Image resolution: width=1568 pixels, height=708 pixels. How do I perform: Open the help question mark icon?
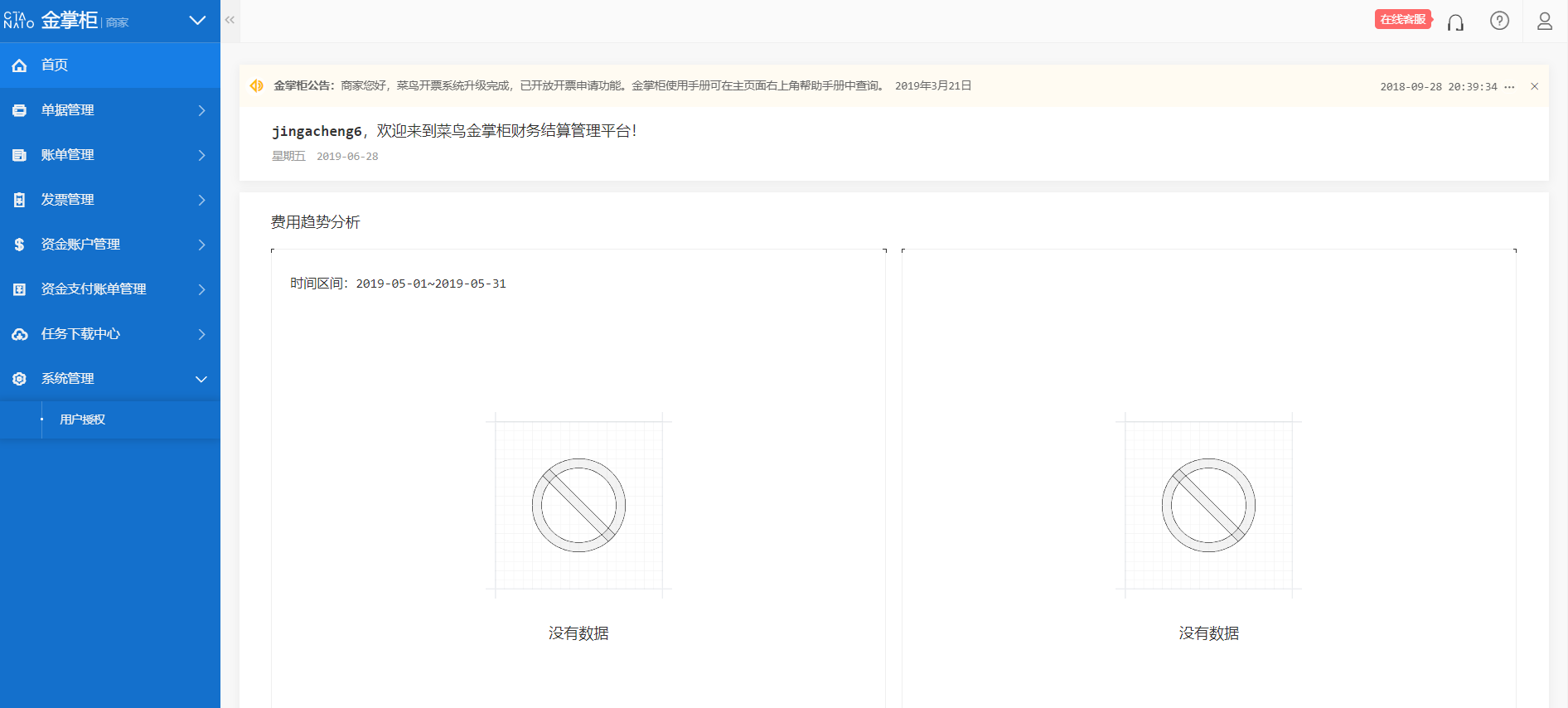(1499, 21)
